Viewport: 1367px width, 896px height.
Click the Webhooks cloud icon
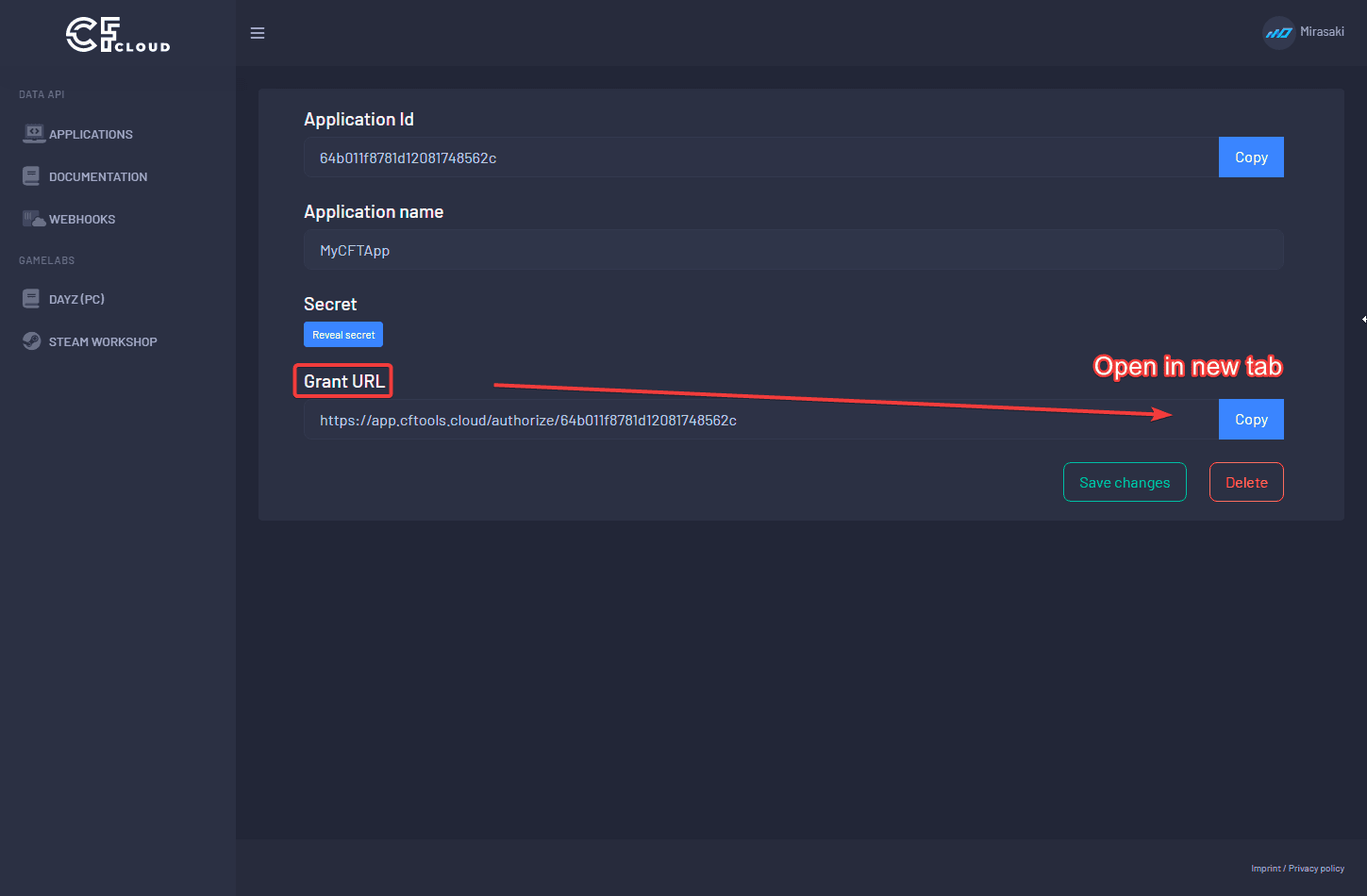coord(34,219)
